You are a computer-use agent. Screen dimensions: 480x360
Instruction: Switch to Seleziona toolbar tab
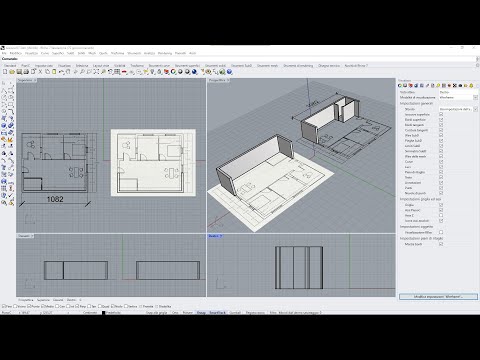[x=82, y=66]
